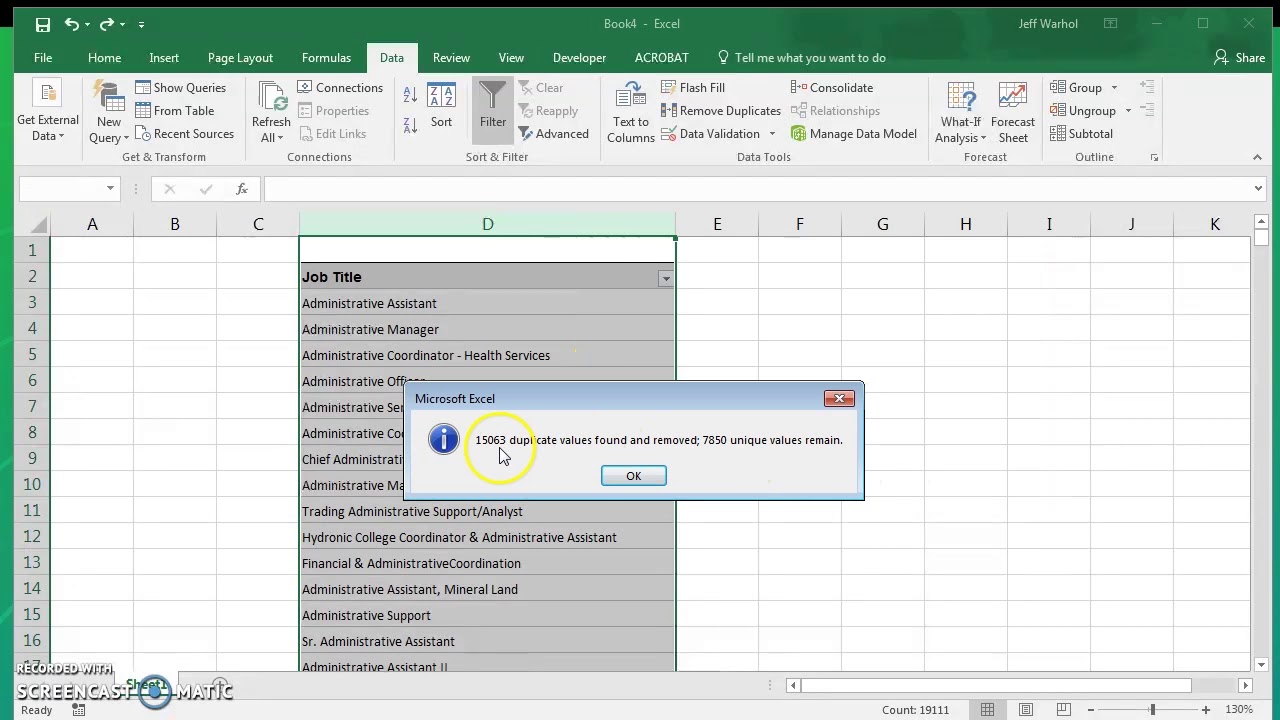Expand the Ungroup dropdown arrow
Viewport: 1280px width, 720px height.
1128,111
